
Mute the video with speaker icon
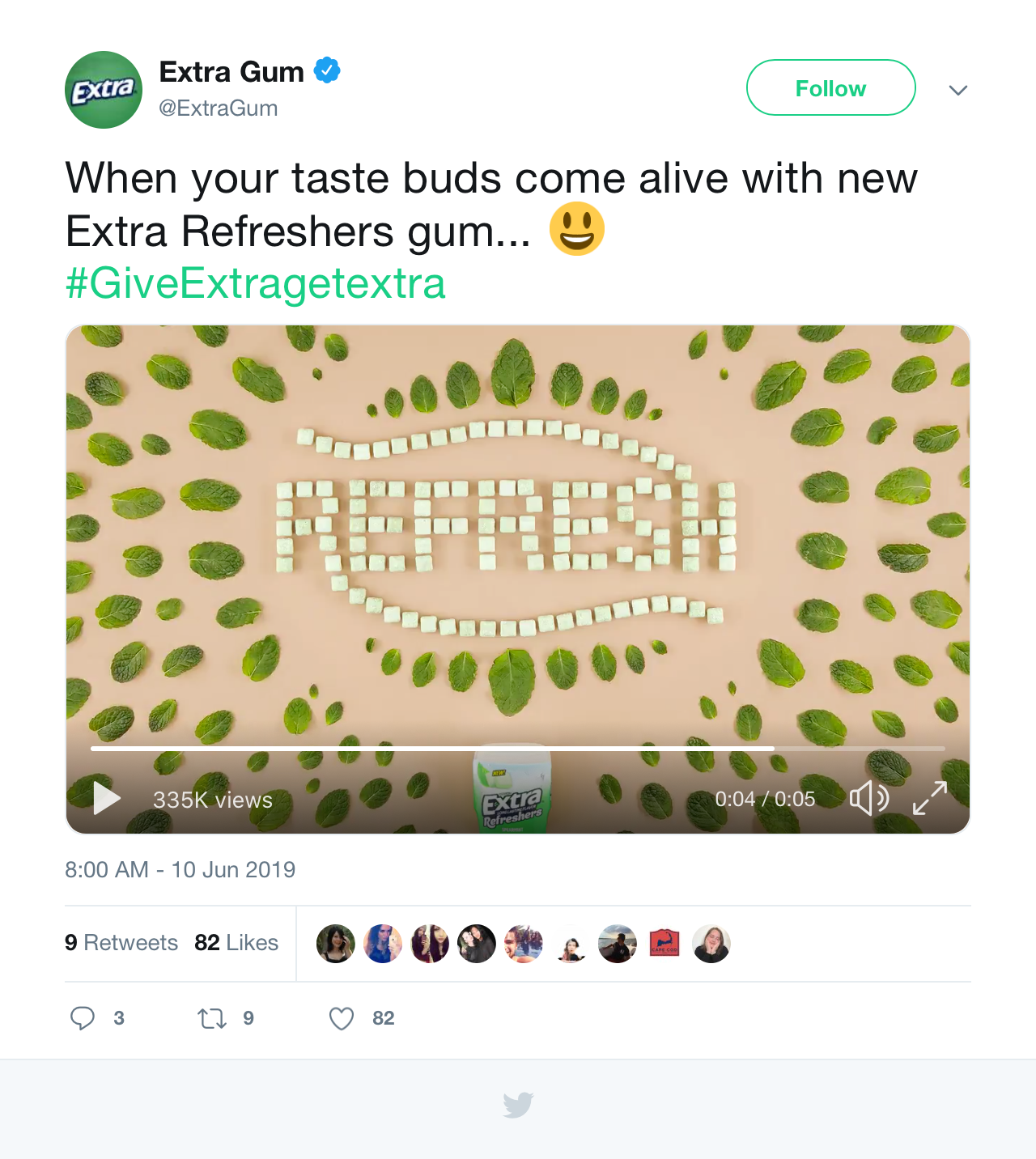coord(868,799)
